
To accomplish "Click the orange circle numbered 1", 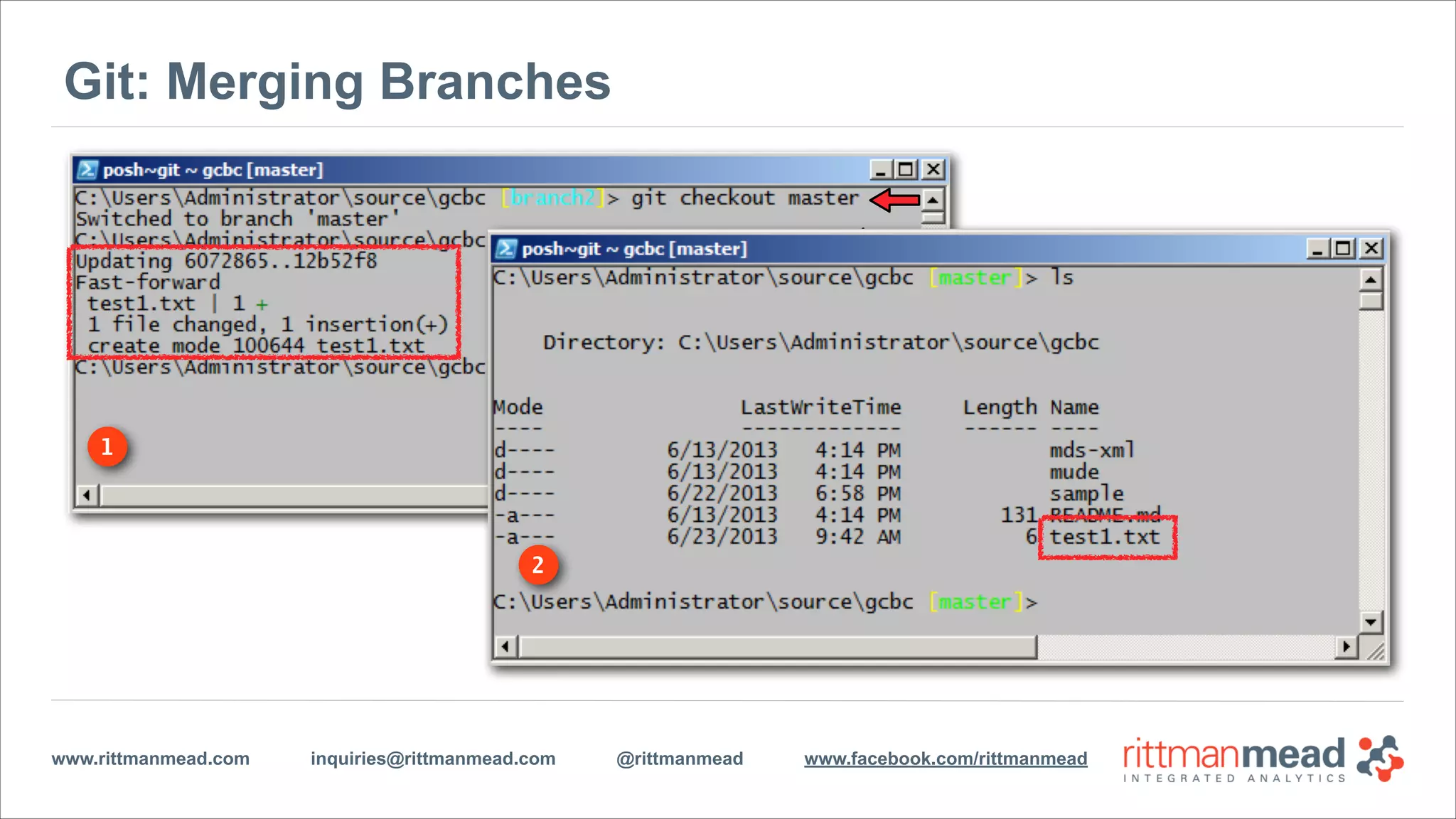I will (107, 446).
